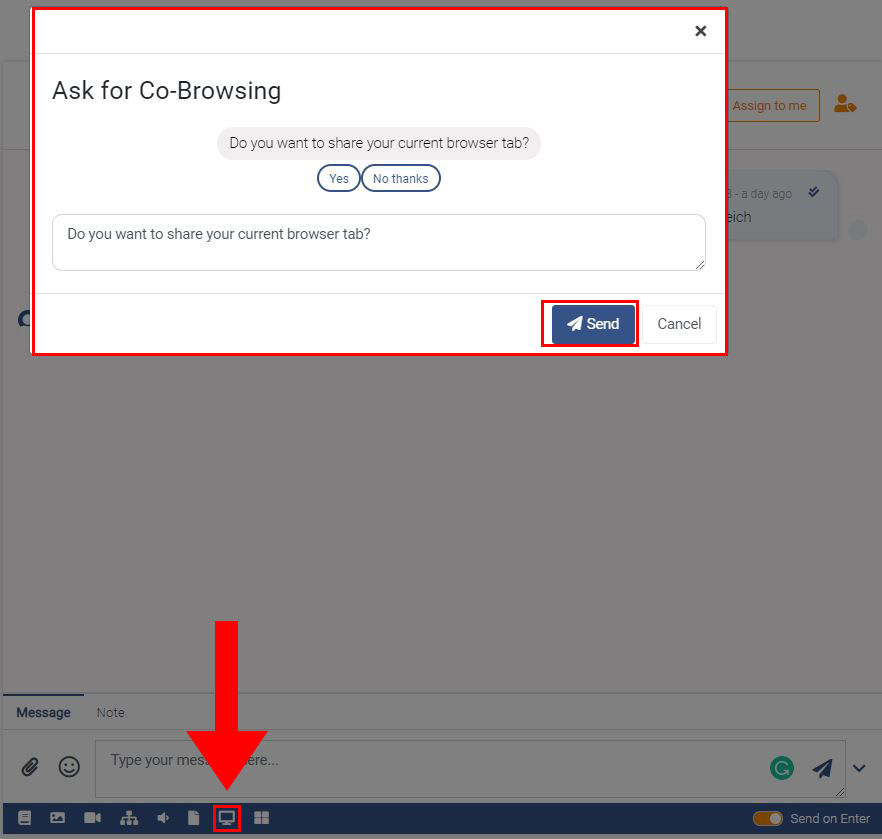This screenshot has height=839, width=882.
Task: Open the chatbot flow hierarchy icon
Action: (x=129, y=818)
